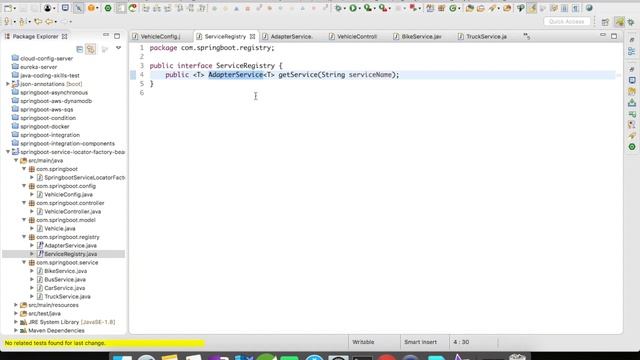Image resolution: width=640 pixels, height=360 pixels.
Task: Click the Run with Coverage icon
Action: pyautogui.click(x=367, y=8)
